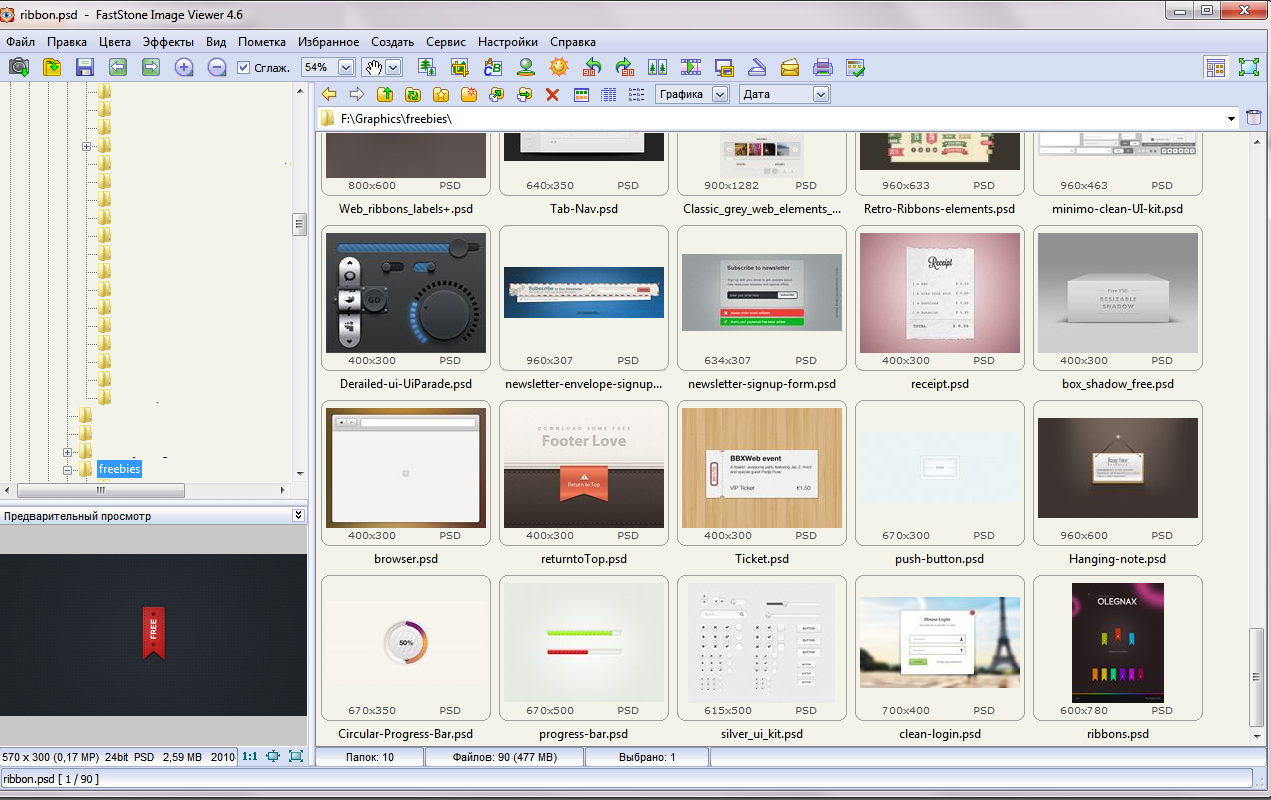Click the red X delete icon
Image resolution: width=1271 pixels, height=800 pixels.
coord(552,94)
